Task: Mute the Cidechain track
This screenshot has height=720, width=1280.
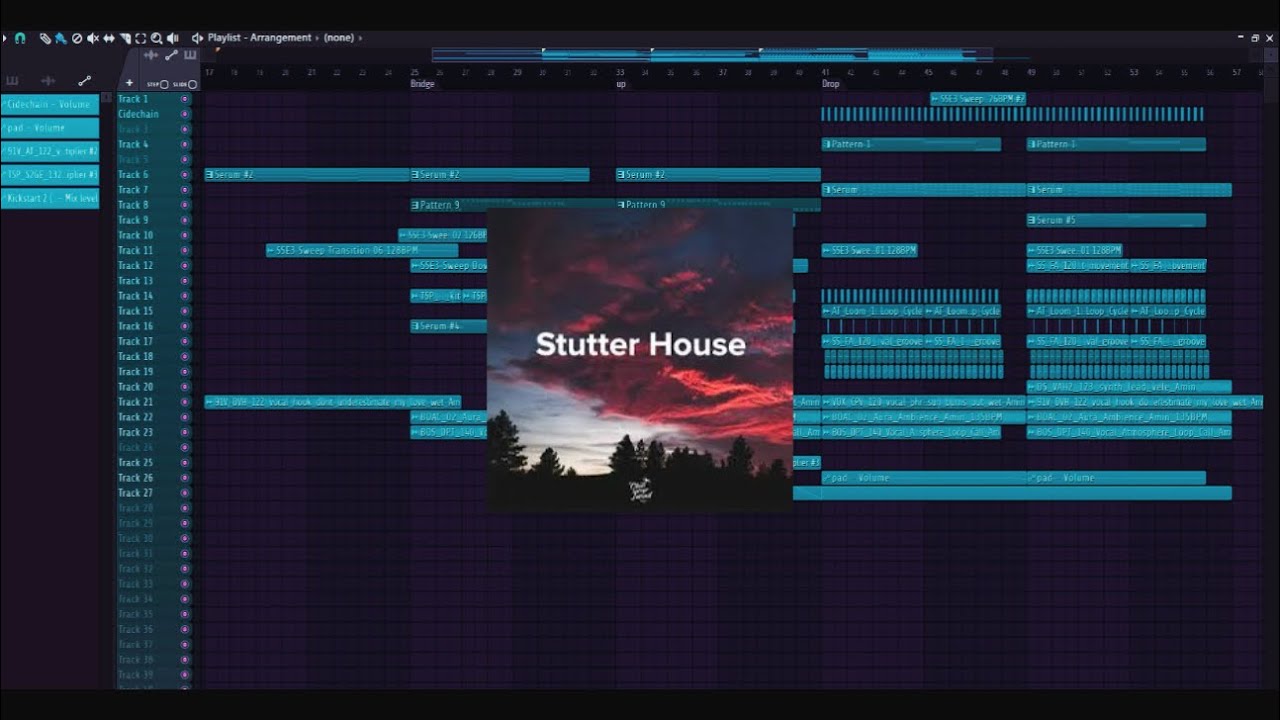Action: coord(184,114)
